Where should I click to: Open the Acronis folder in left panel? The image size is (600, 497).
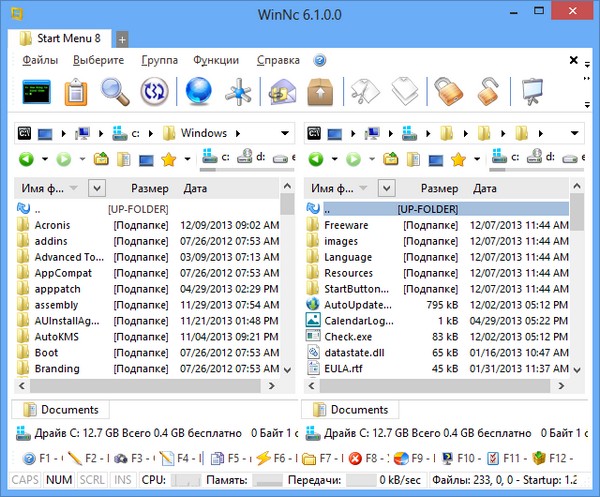(x=52, y=225)
